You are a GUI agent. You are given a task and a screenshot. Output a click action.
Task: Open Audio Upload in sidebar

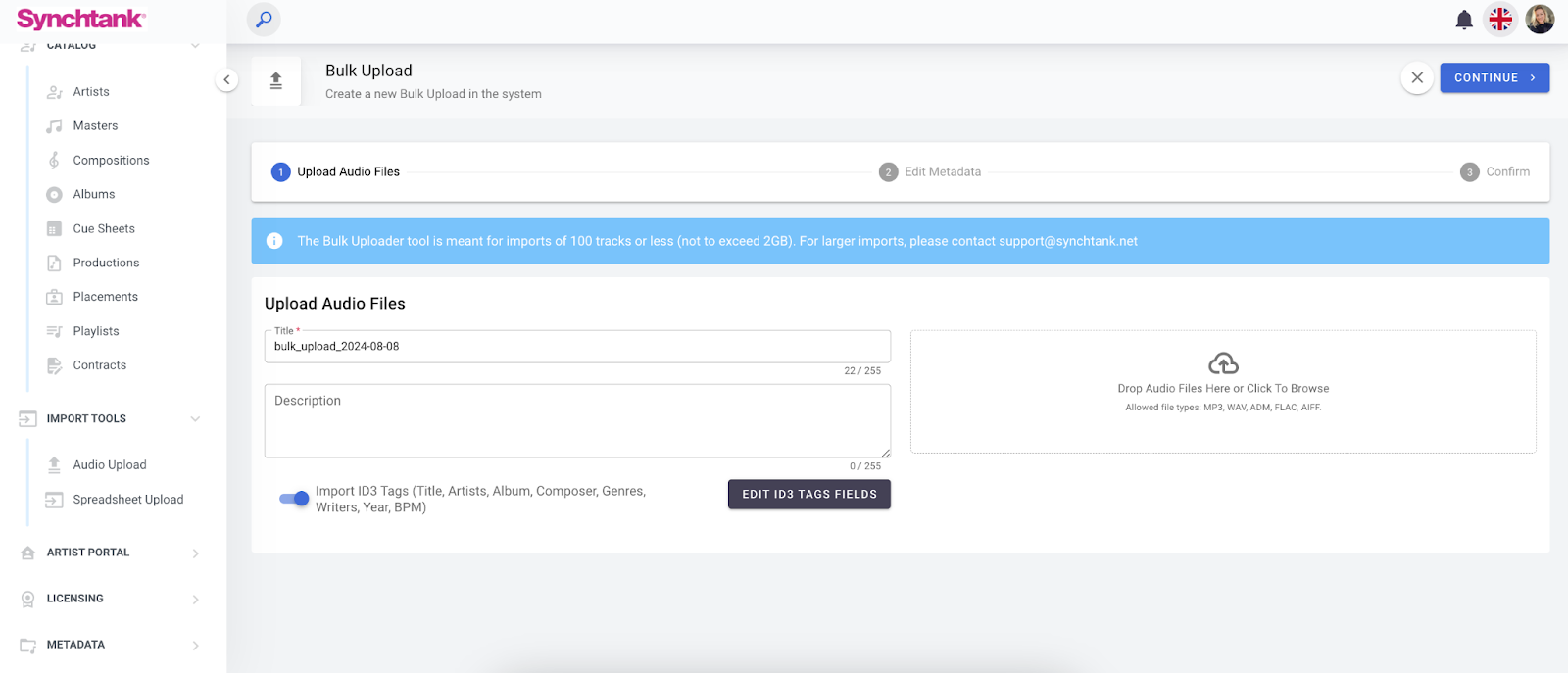coord(109,465)
